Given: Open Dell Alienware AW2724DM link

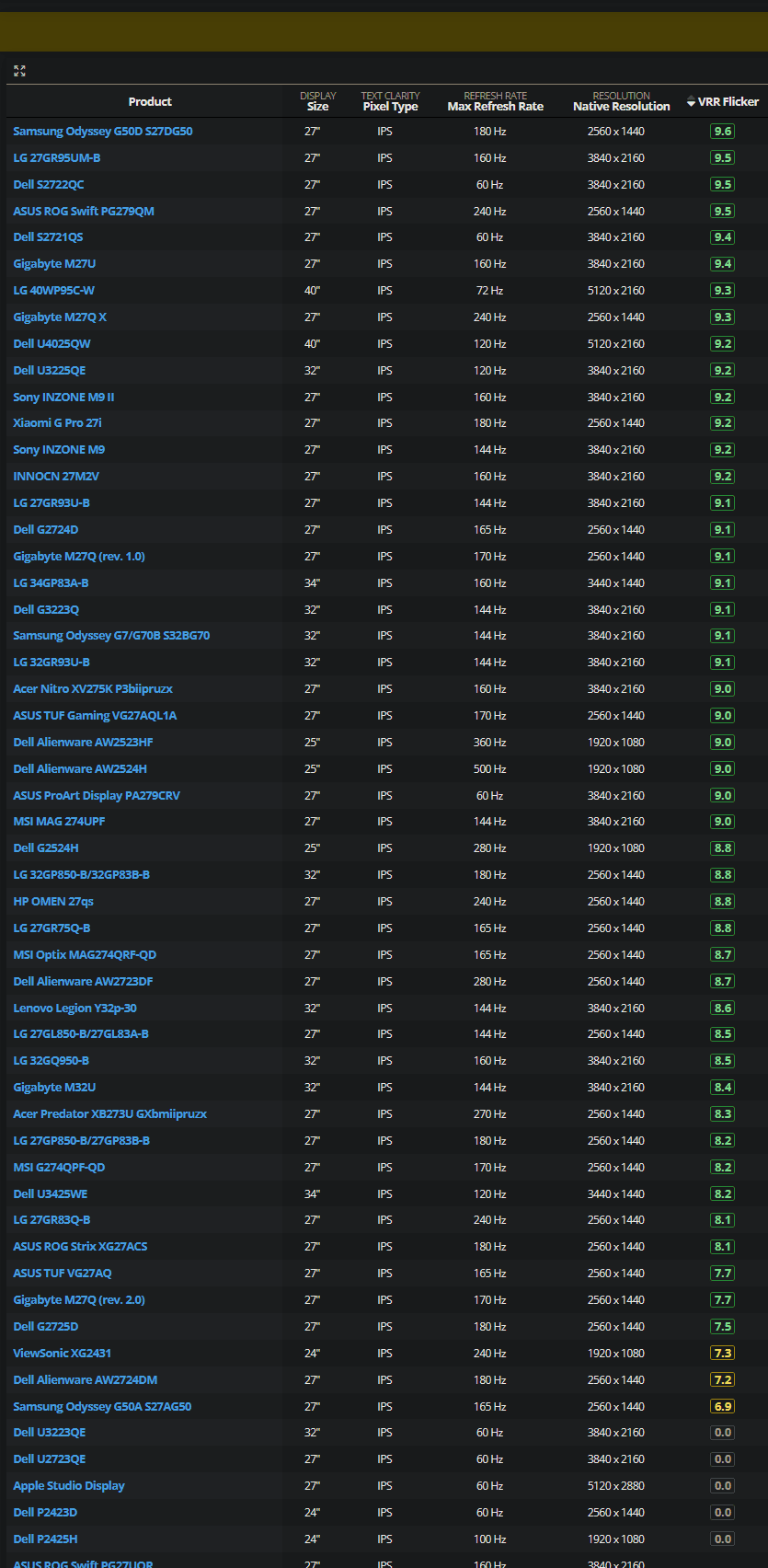Looking at the screenshot, I should point(86,1380).
